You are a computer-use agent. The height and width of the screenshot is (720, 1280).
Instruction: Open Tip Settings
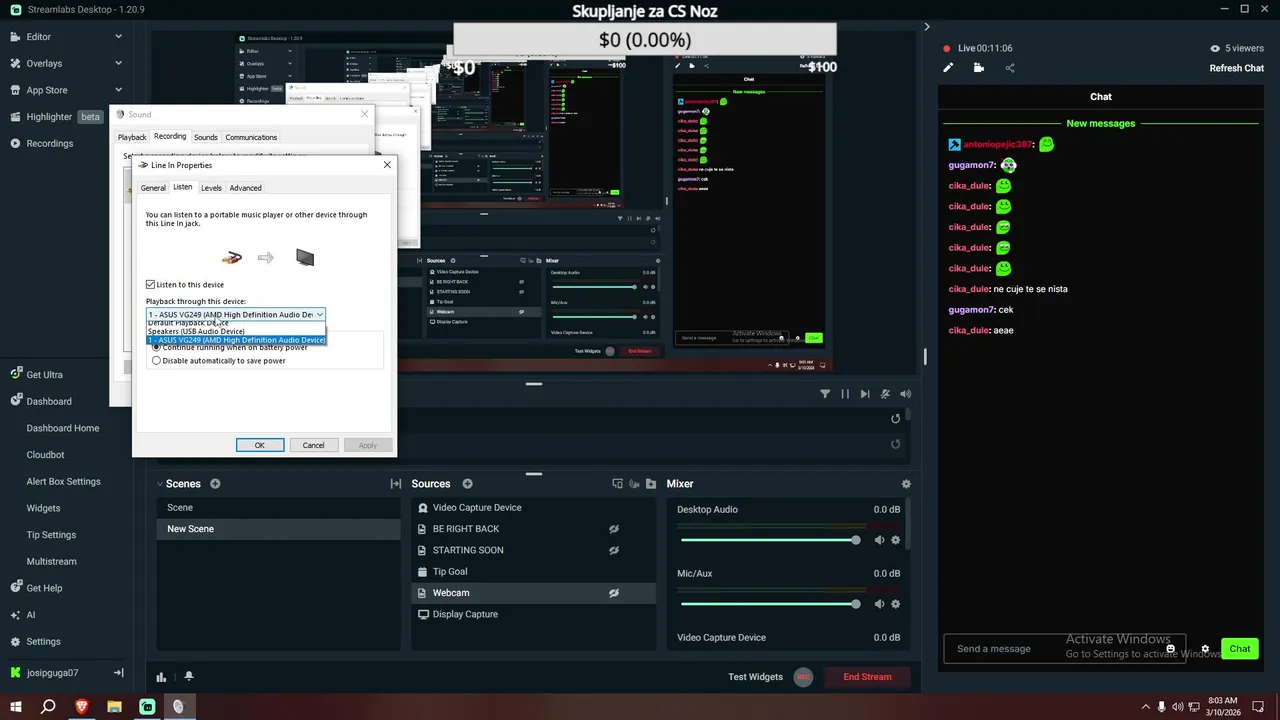(51, 534)
